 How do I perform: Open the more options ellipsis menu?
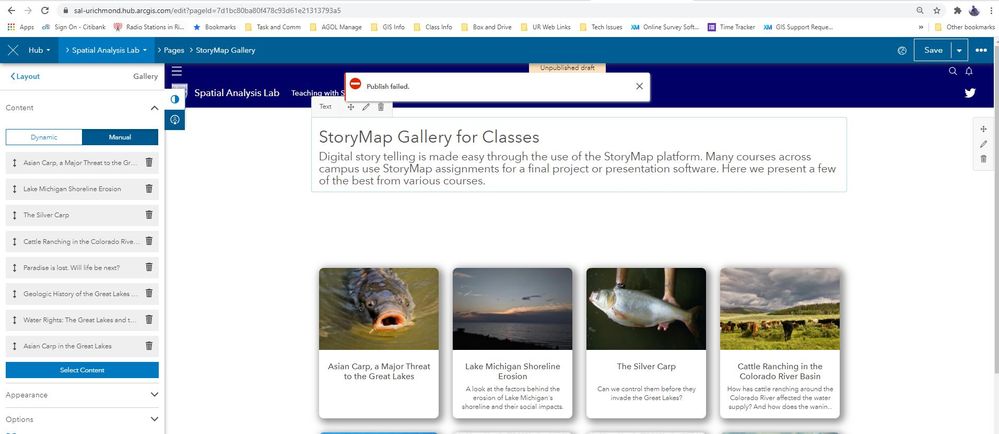(x=981, y=50)
